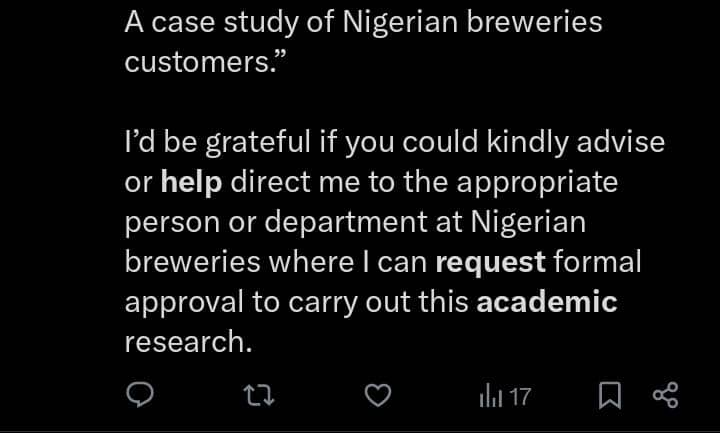The height and width of the screenshot is (433, 720).
Task: Click the word "appropriate"
Action: tap(541, 182)
